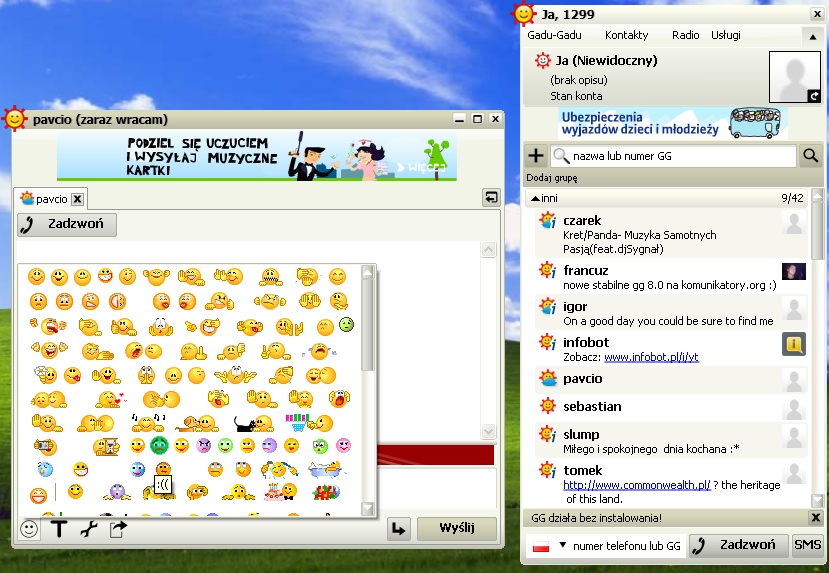The width and height of the screenshot is (829, 573).
Task: Click infobot's yellow info avatar
Action: tap(794, 344)
